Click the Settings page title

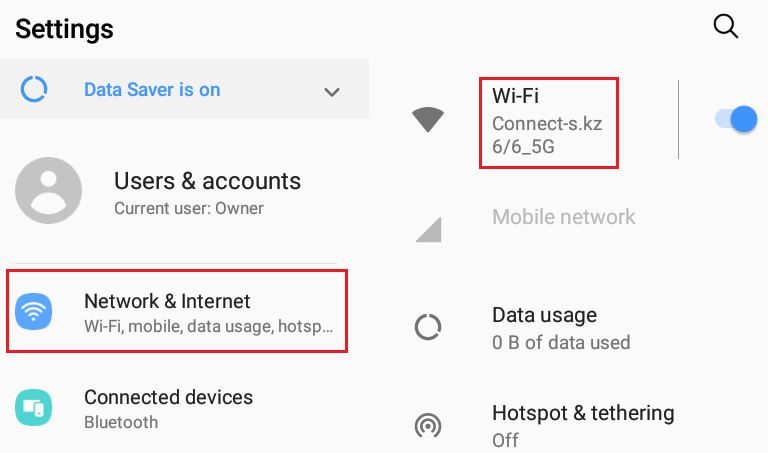pos(64,29)
